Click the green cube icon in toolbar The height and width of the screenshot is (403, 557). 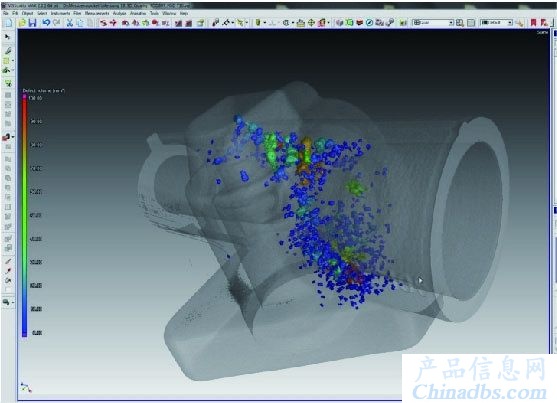[x=350, y=23]
